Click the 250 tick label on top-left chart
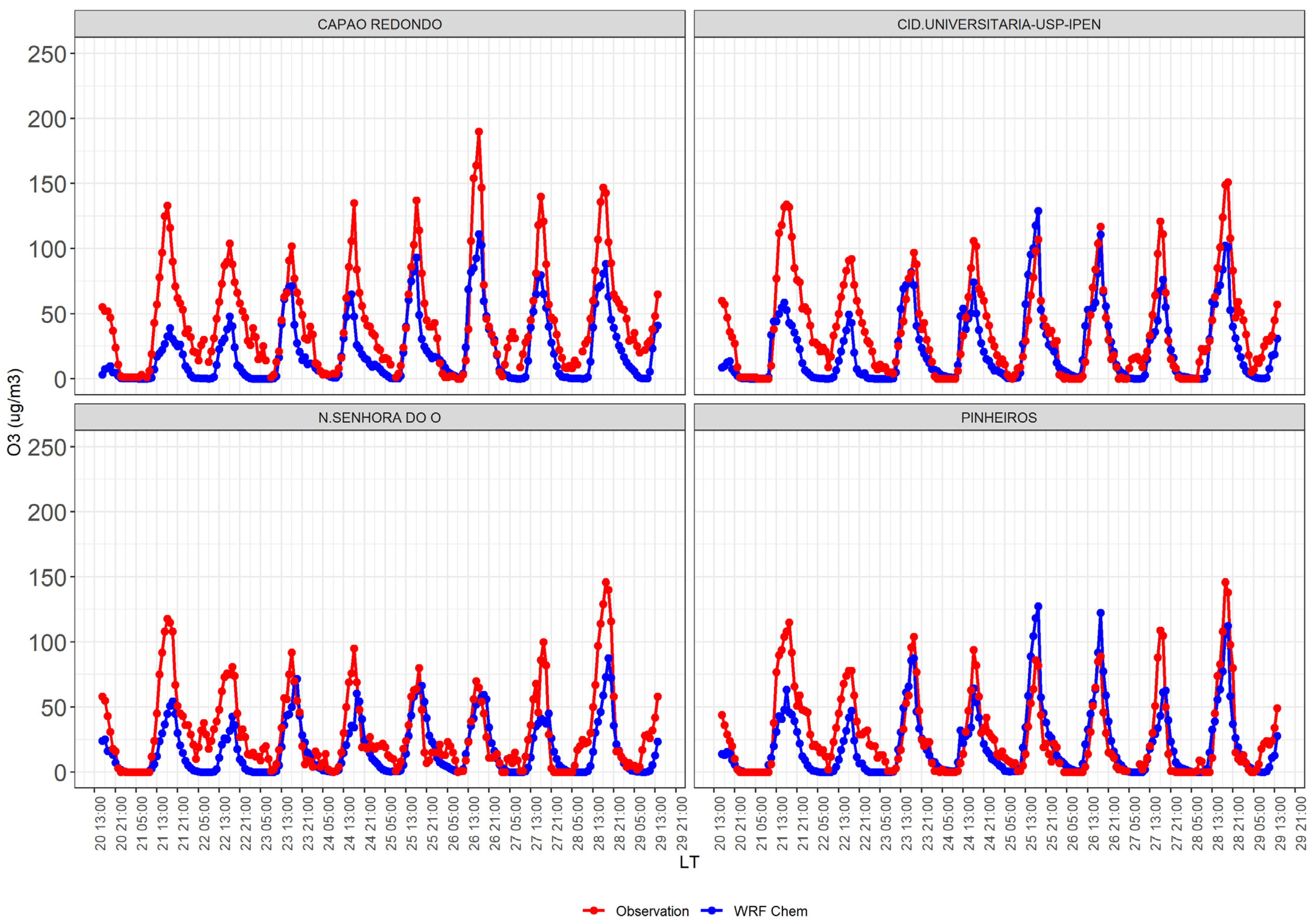 pyautogui.click(x=47, y=55)
